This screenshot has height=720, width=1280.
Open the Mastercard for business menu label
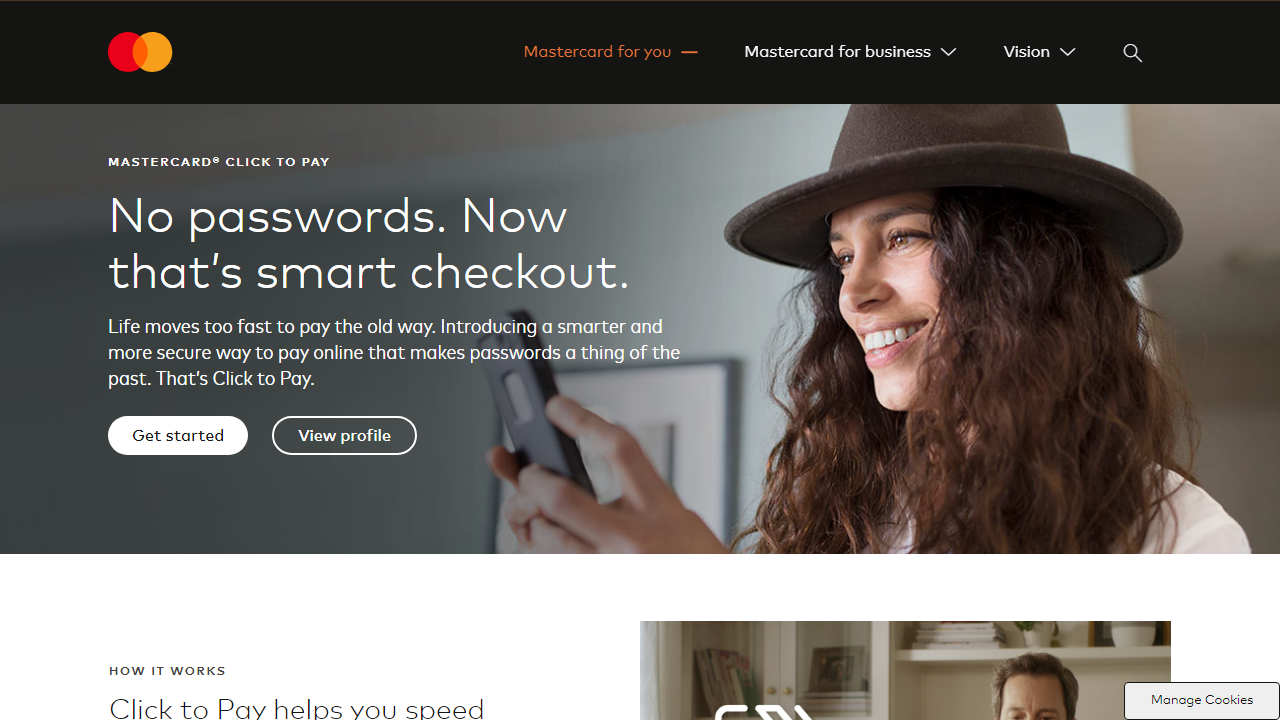pos(837,52)
